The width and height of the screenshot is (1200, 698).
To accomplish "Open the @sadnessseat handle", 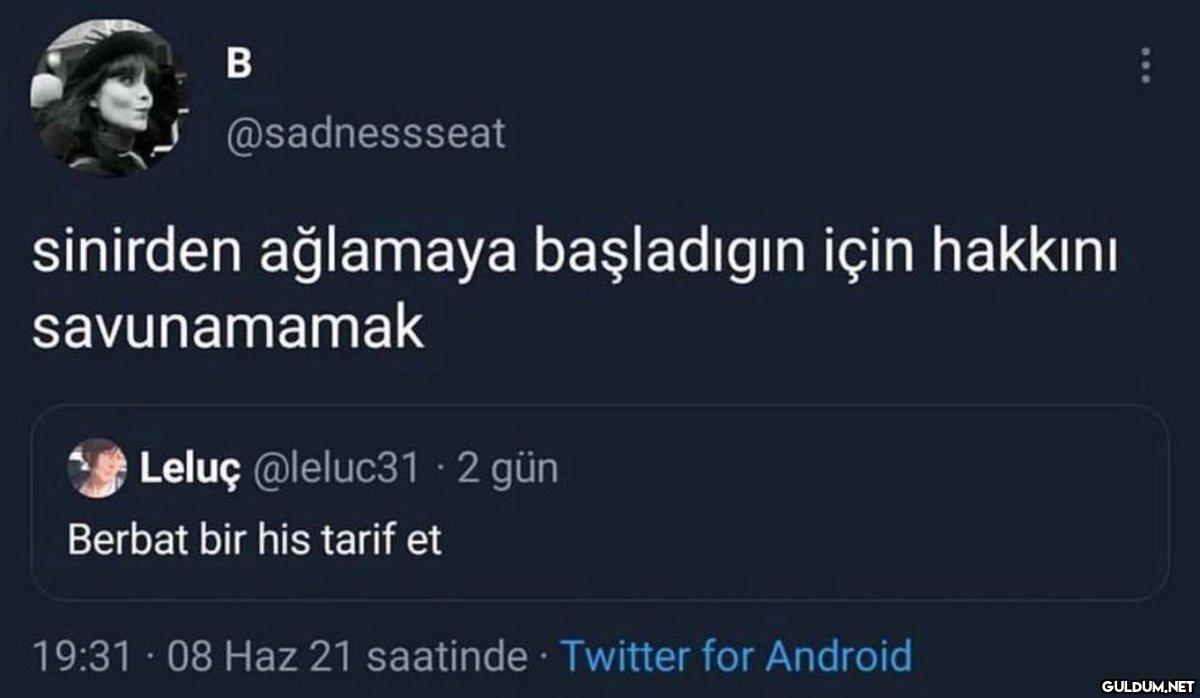I will click(x=364, y=132).
